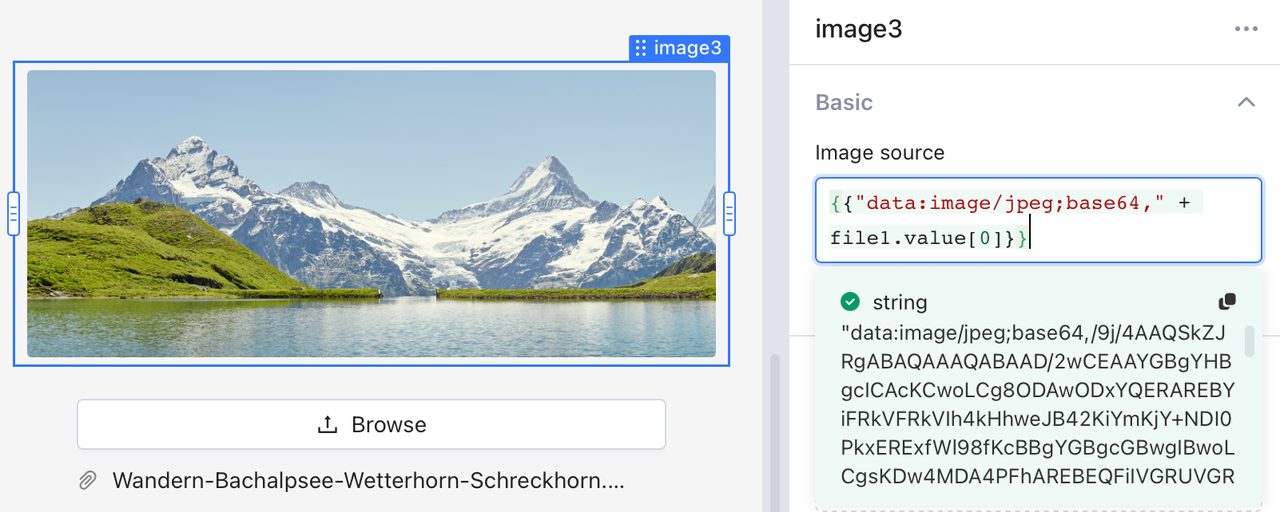1280x512 pixels.
Task: Click the image3 title in the inspector
Action: (859, 29)
